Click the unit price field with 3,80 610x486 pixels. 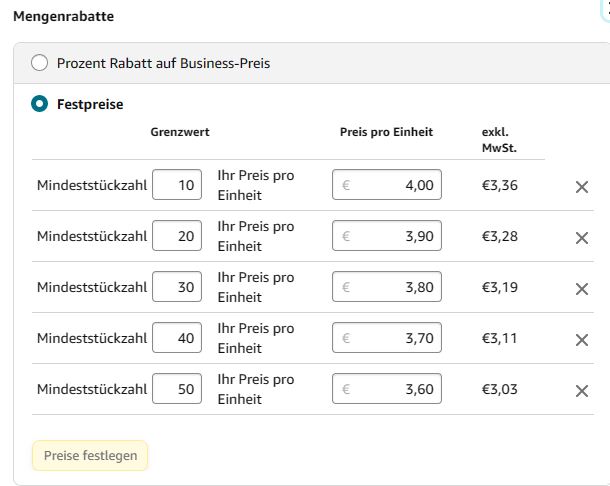pyautogui.click(x=387, y=286)
